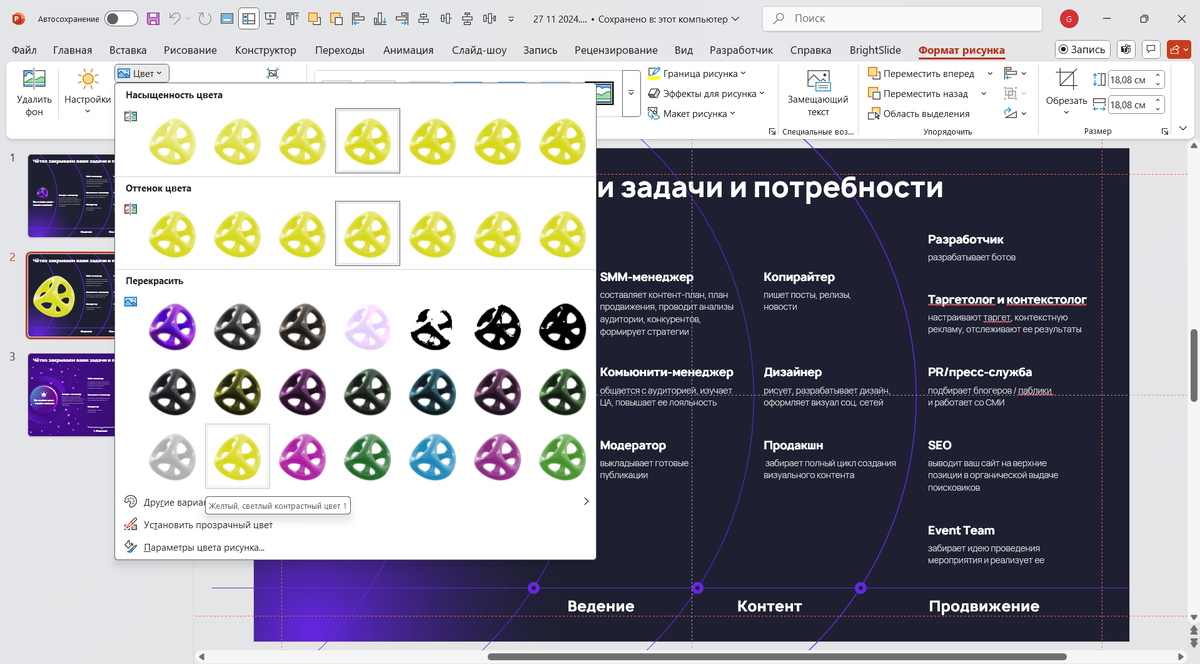Viewport: 1200px width, 664px height.
Task: Click the Save icon in quick access toolbar
Action: click(153, 19)
